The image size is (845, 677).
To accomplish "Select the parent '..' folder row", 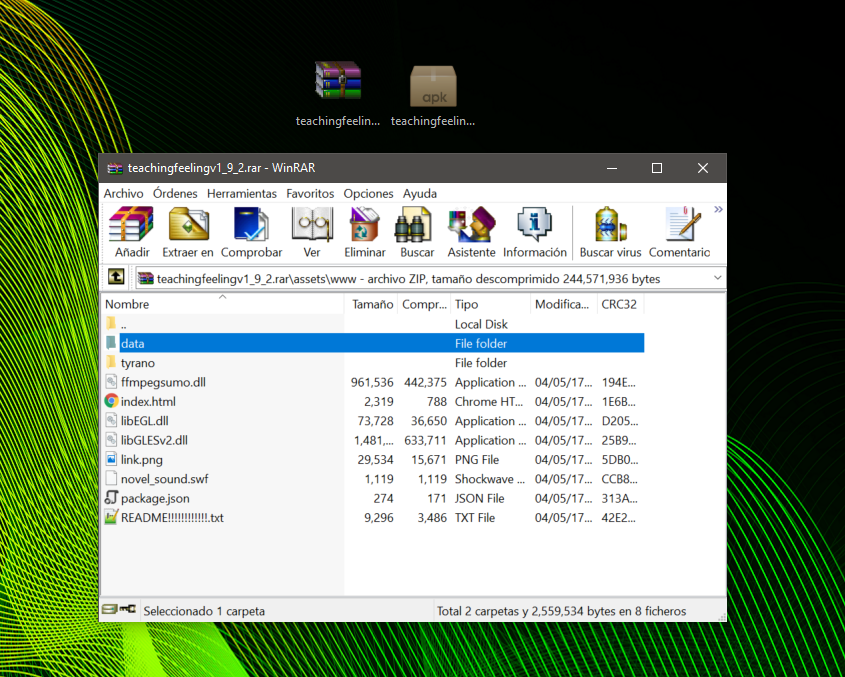I will (373, 324).
